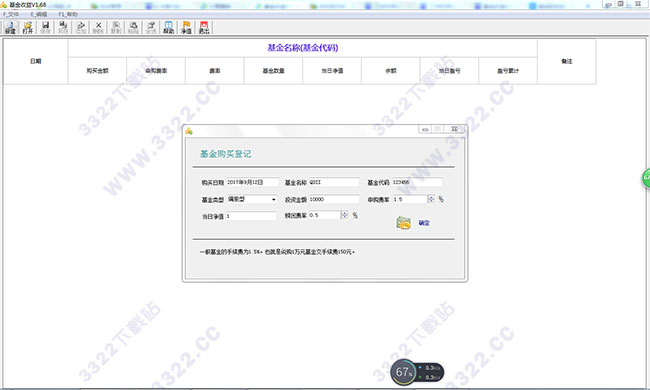Screen dimensions: 650x390
Task: Click the 购买日期 date field
Action: coord(252,182)
